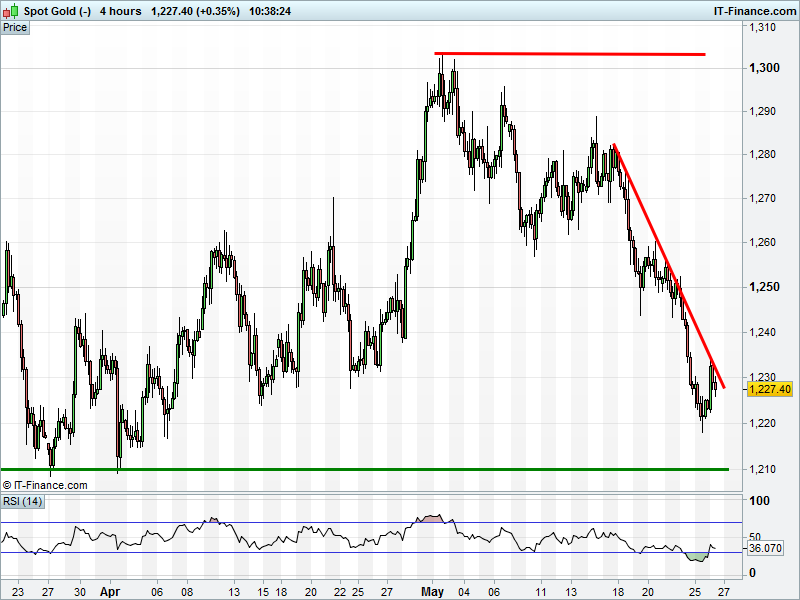800x600 pixels.
Task: Click the 'Apr' month label on the time axis
Action: (110, 592)
